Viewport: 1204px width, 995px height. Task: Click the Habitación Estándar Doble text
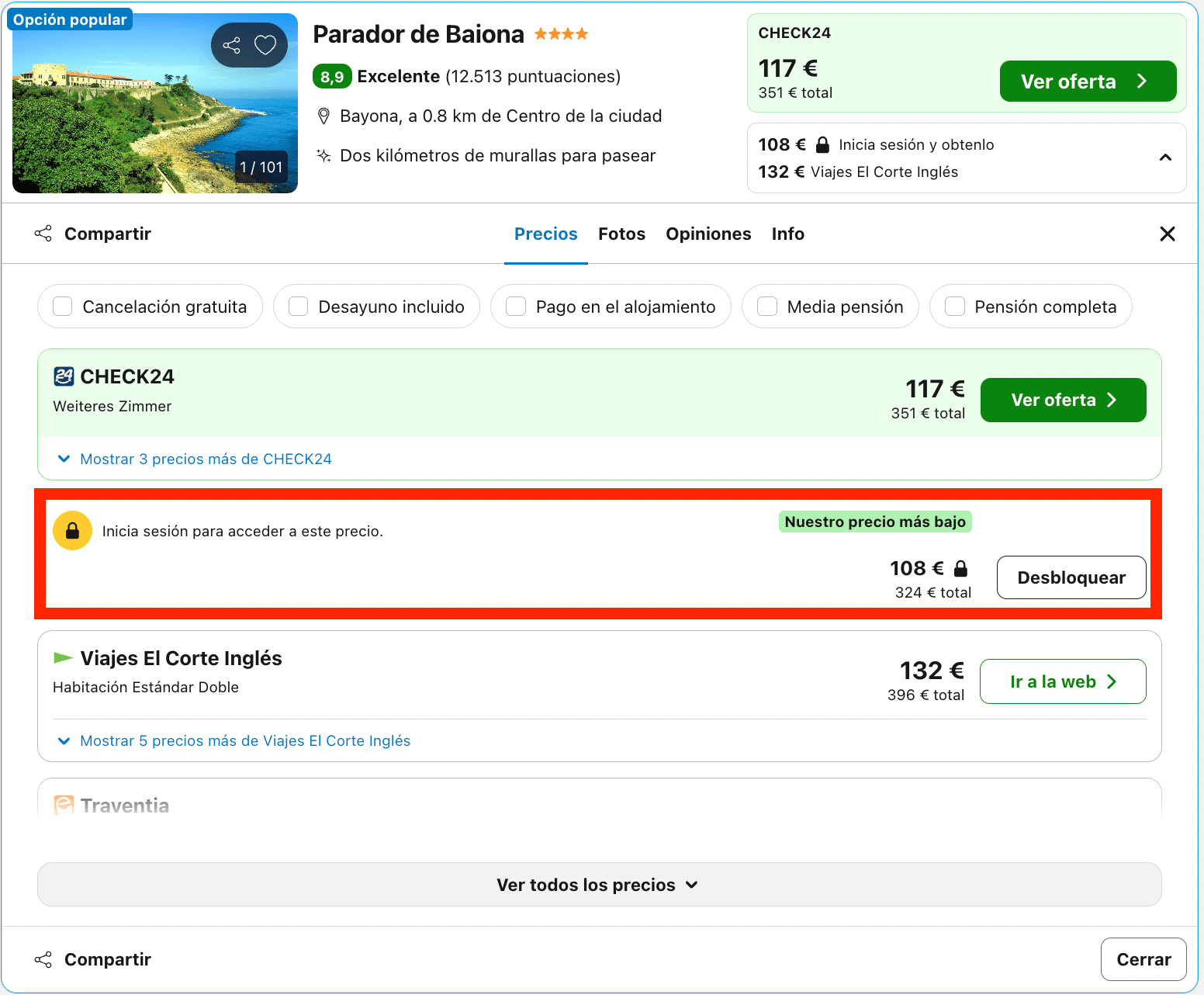146,687
